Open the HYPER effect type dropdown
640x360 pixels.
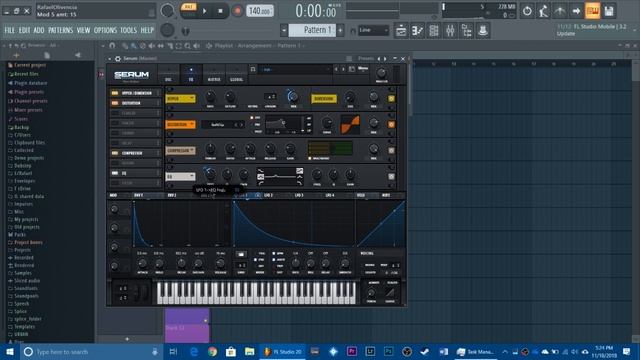[180, 99]
